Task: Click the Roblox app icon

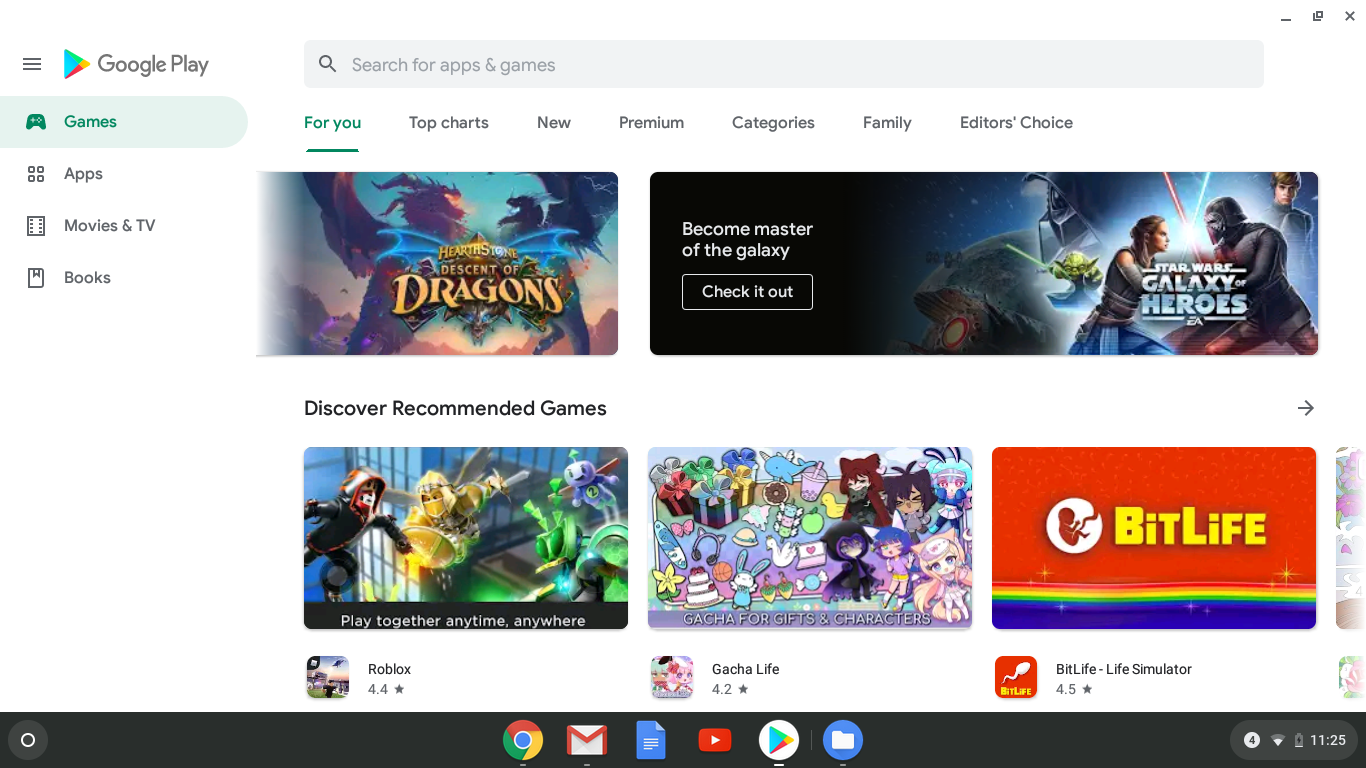Action: 327,677
